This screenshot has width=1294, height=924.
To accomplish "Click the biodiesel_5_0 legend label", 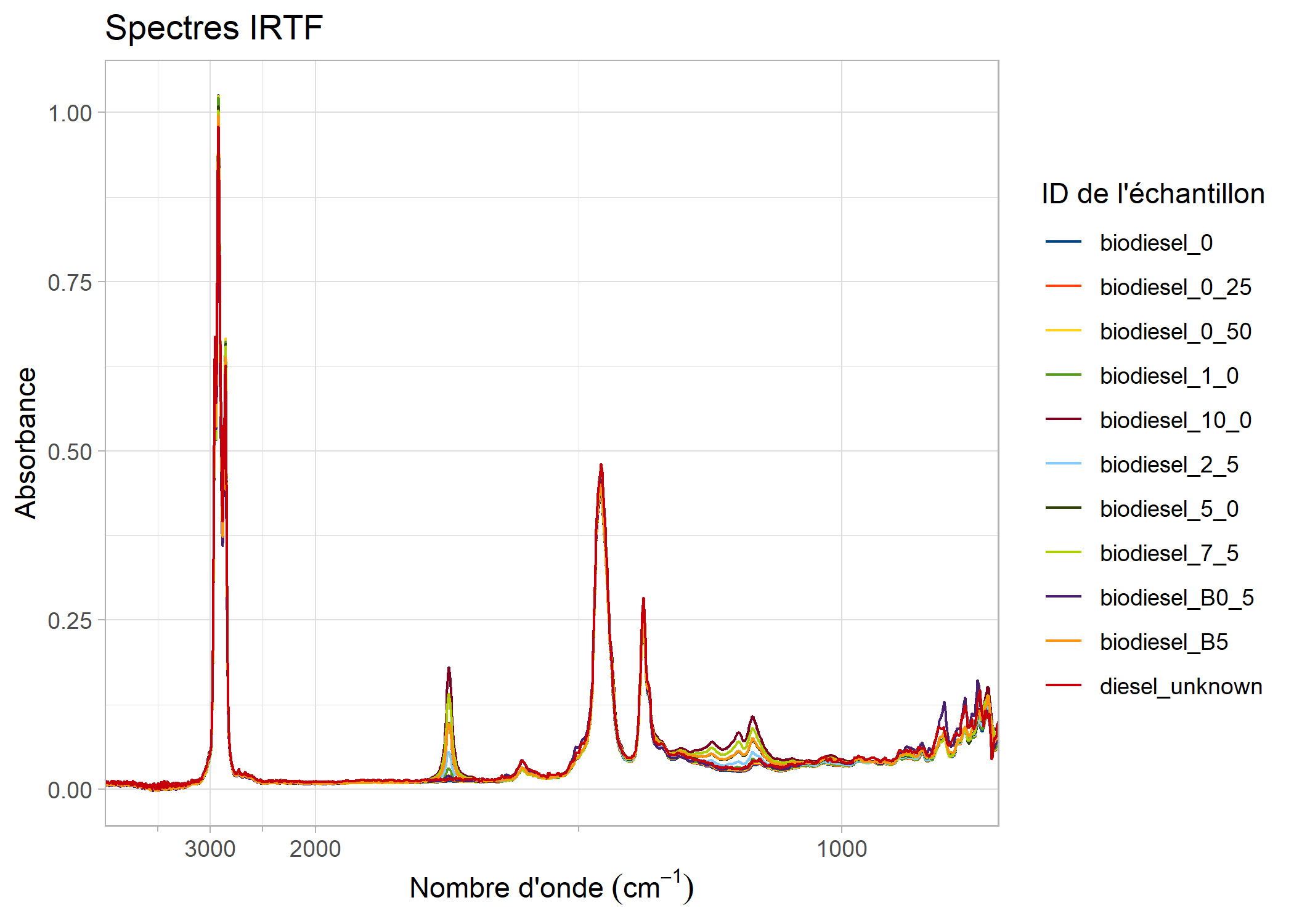I will coord(1169,509).
